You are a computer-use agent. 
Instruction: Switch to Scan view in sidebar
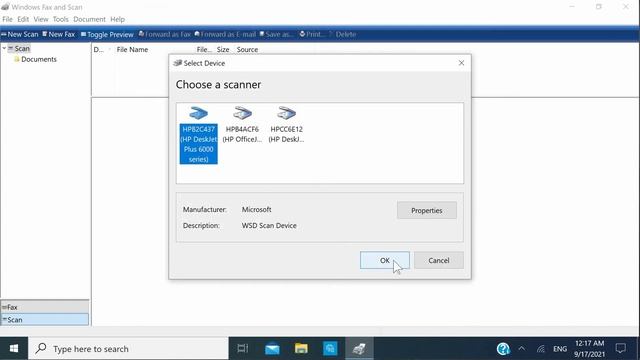(x=44, y=320)
